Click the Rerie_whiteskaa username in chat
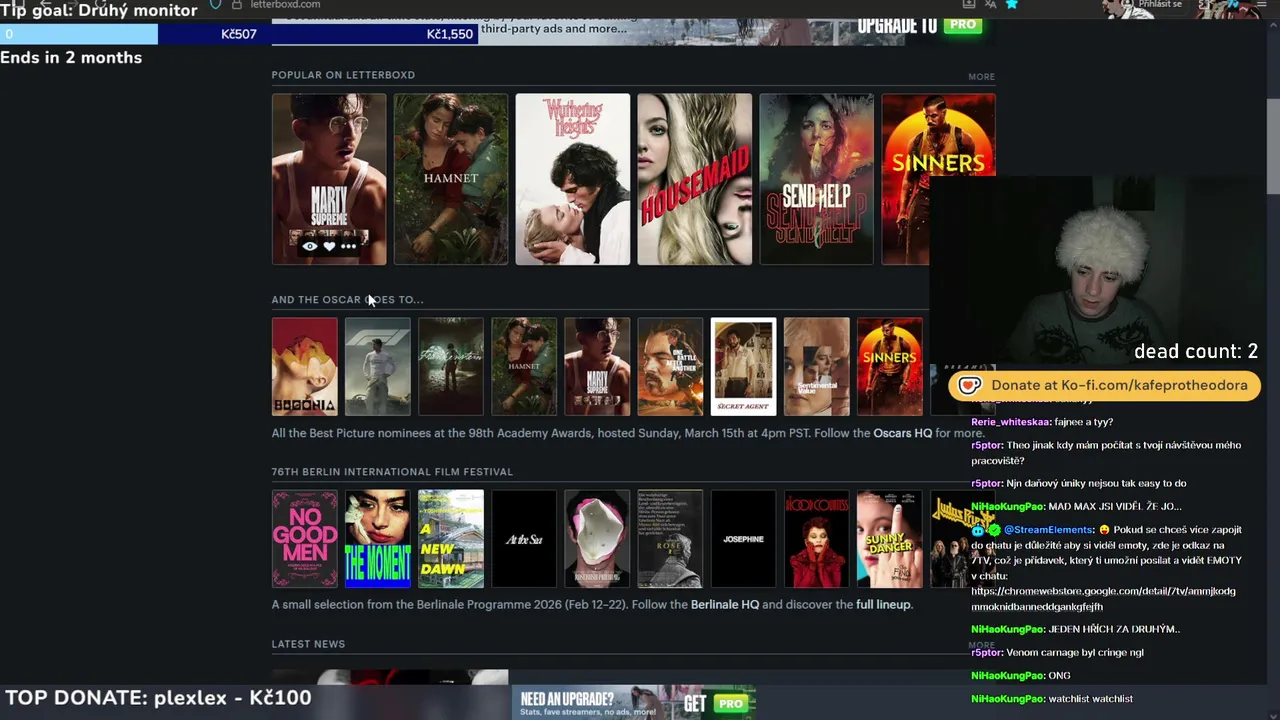 click(x=1010, y=422)
